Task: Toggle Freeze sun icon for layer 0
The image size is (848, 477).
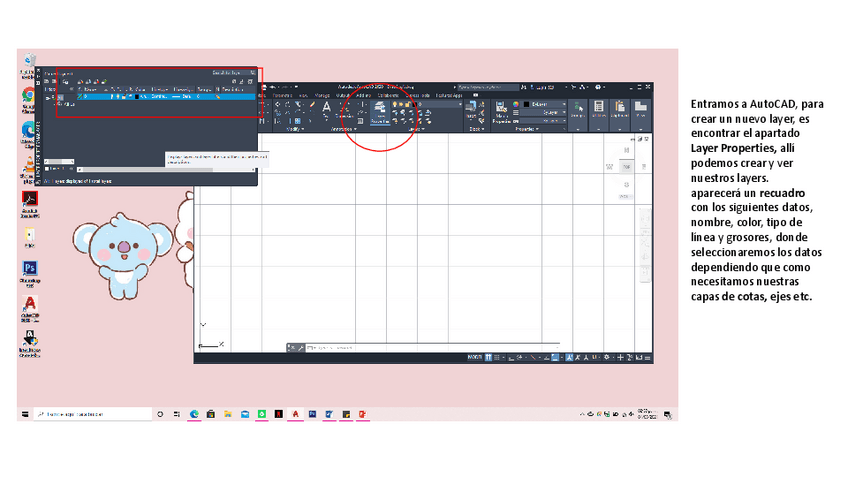Action: [118, 96]
